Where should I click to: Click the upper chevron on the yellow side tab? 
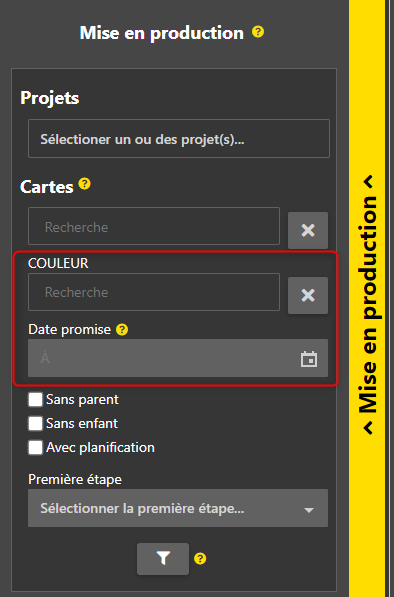(368, 182)
